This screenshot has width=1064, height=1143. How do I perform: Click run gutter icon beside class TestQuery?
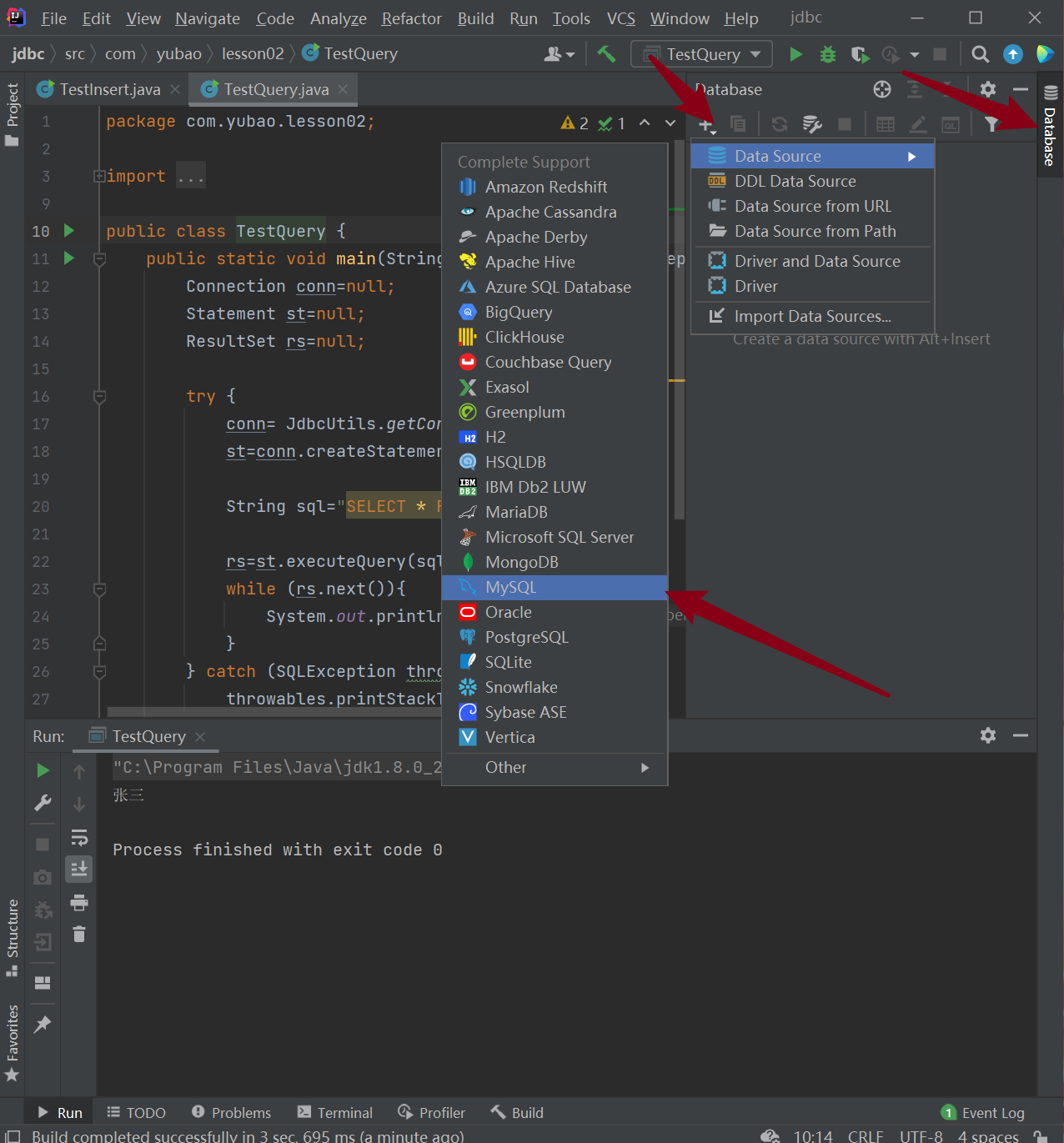coord(69,231)
